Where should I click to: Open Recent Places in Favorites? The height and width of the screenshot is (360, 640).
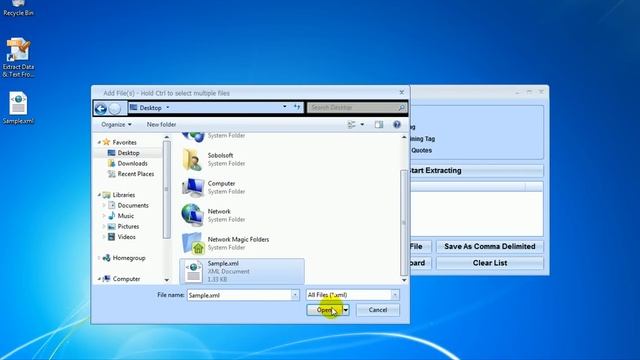(x=136, y=174)
